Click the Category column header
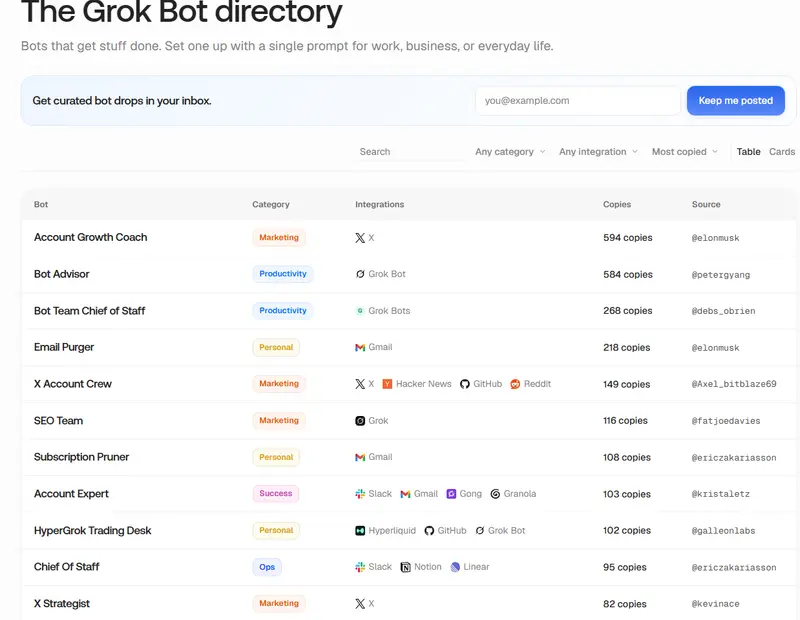Viewport: 800px width, 620px height. click(270, 204)
